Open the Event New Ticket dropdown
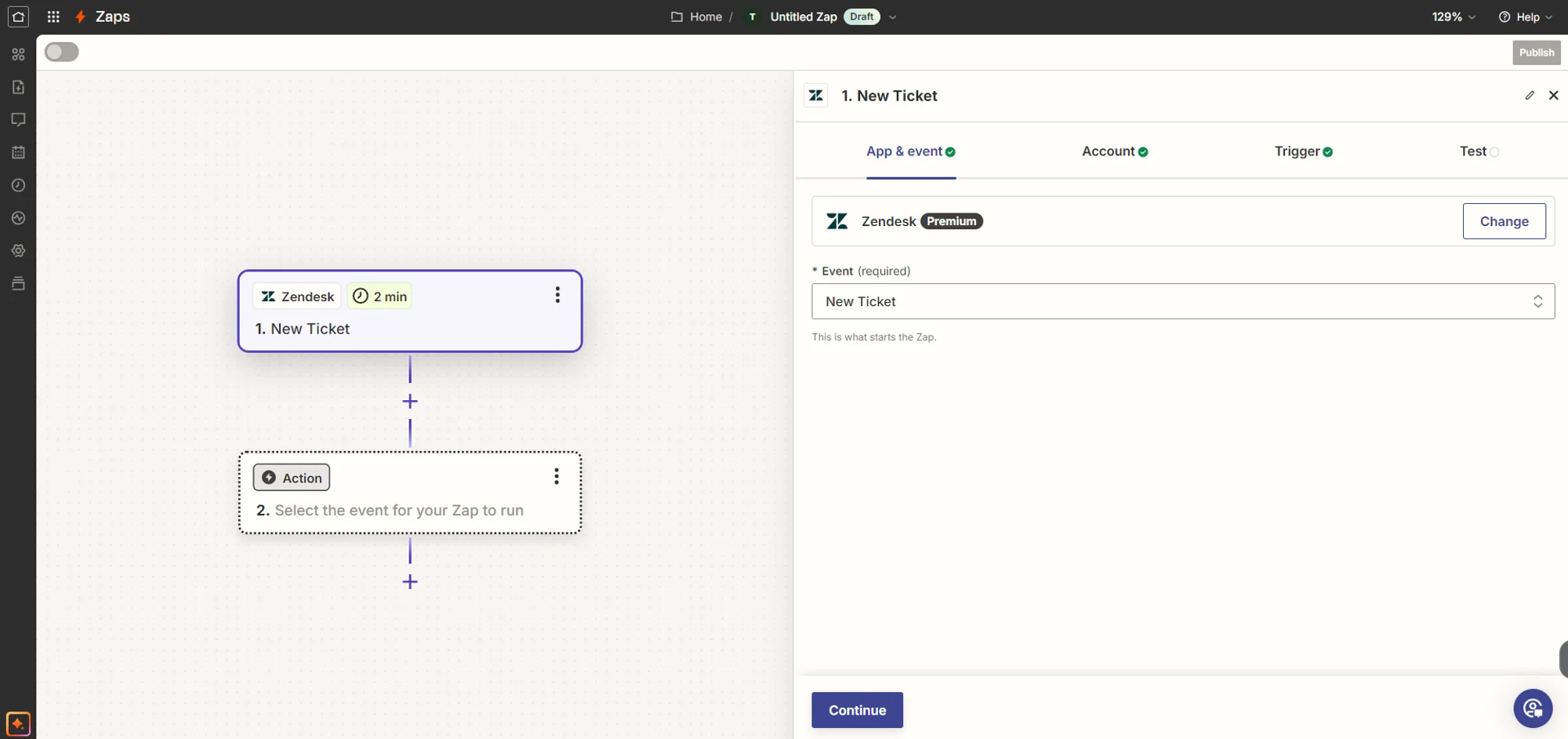1568x739 pixels. [1183, 301]
